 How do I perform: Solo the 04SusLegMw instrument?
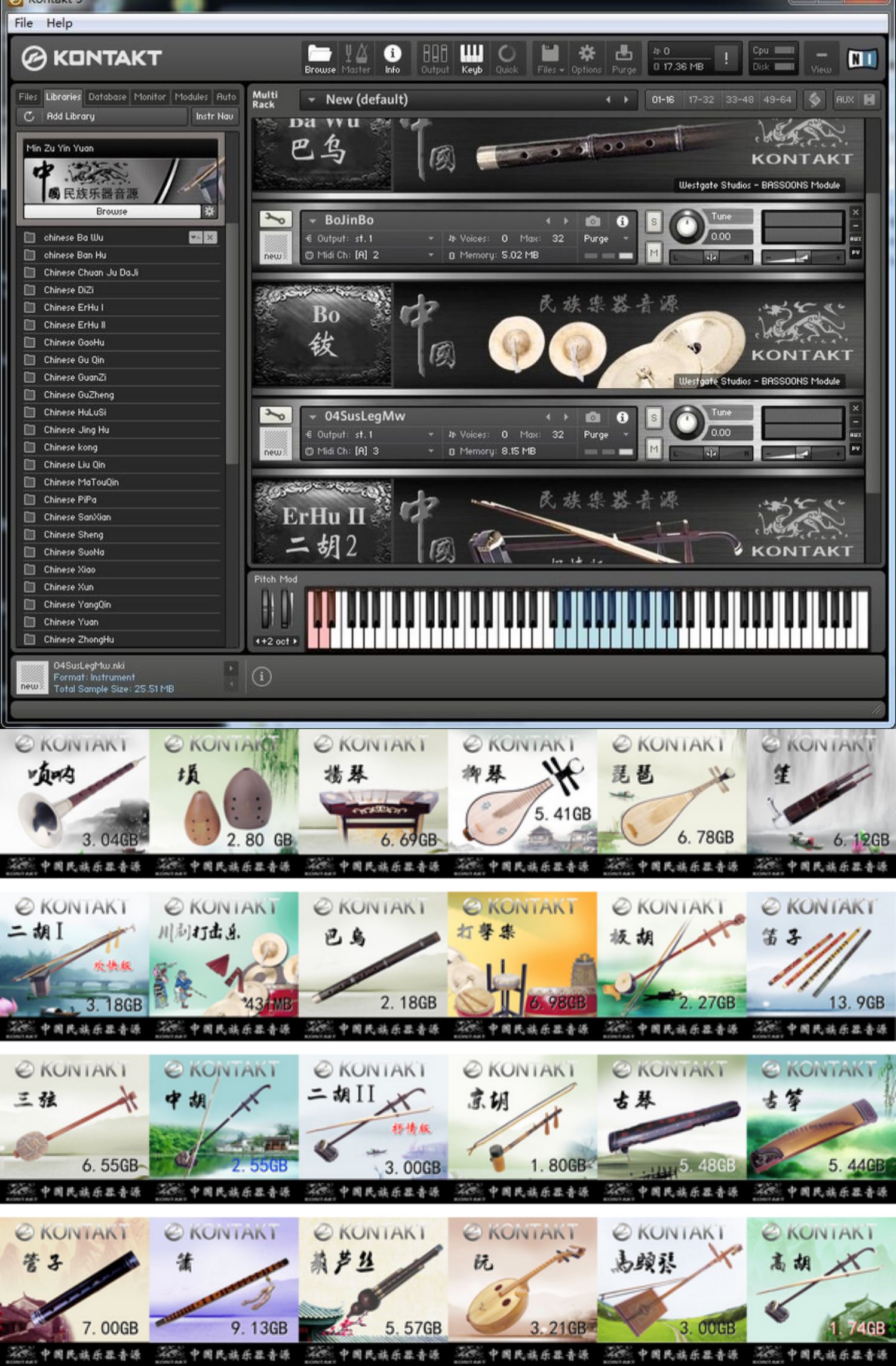point(653,418)
